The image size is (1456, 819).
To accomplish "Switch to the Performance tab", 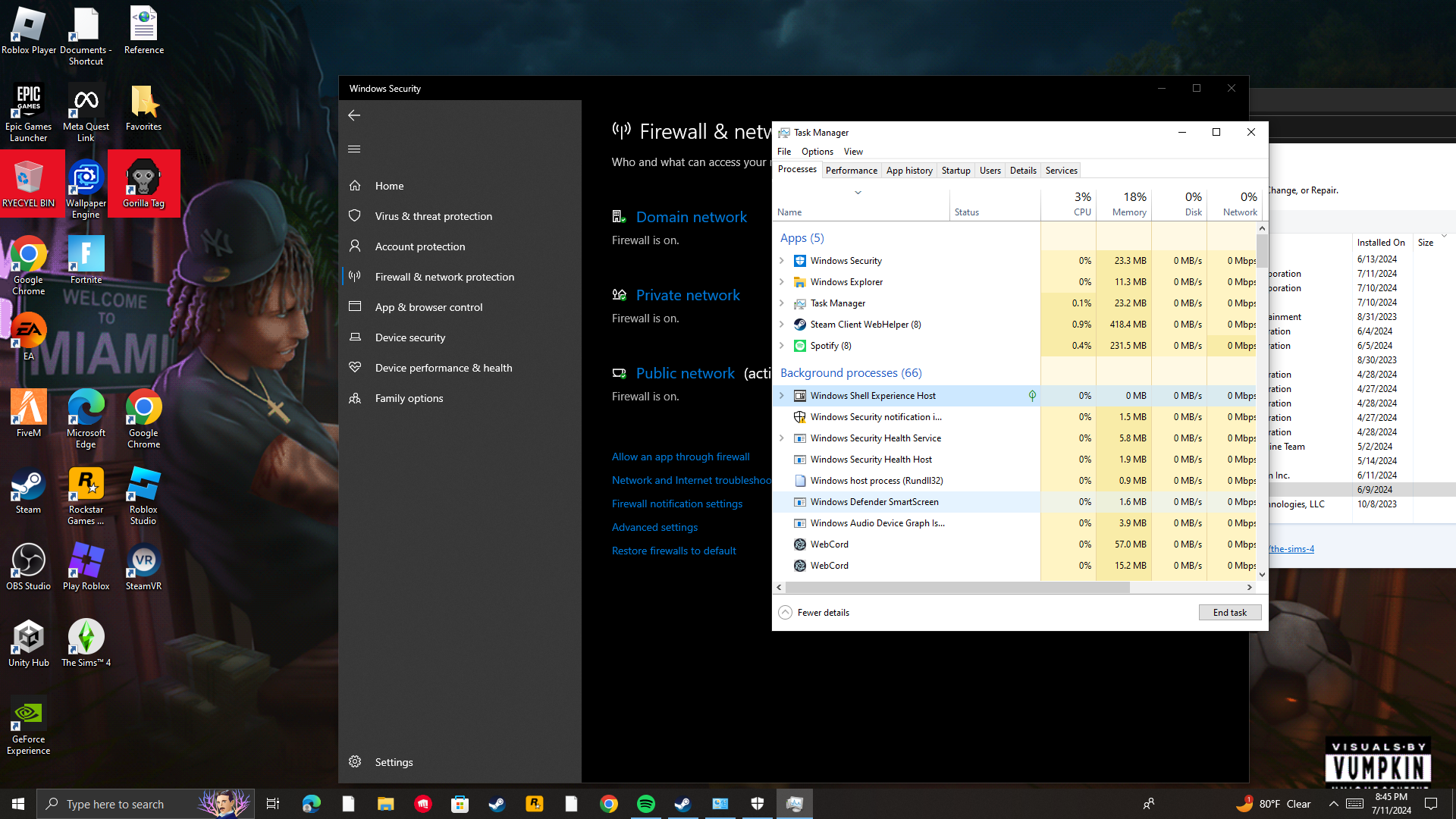I will coord(852,171).
